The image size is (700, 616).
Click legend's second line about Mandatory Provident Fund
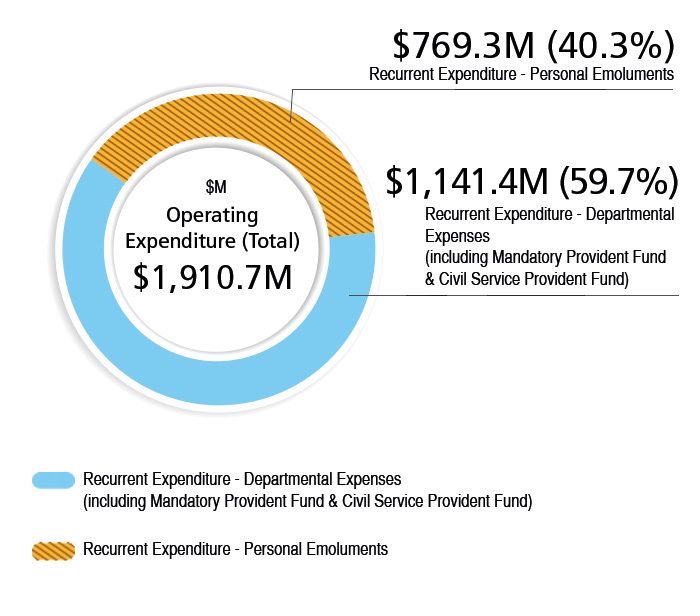click(307, 500)
